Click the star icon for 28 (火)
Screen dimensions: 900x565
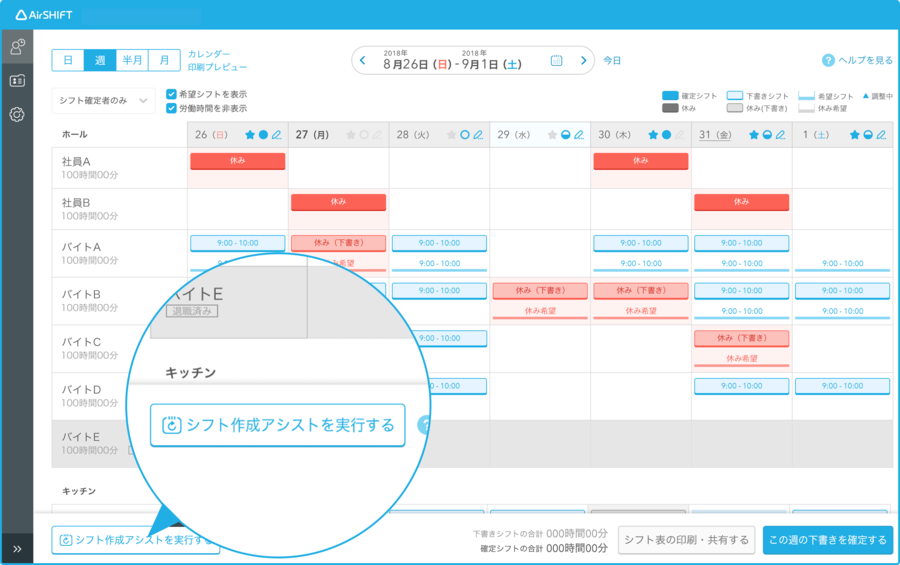(451, 135)
